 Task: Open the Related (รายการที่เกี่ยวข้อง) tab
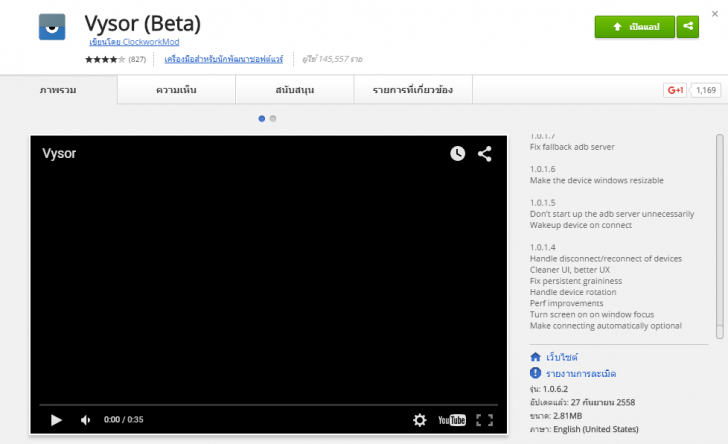pyautogui.click(x=413, y=90)
